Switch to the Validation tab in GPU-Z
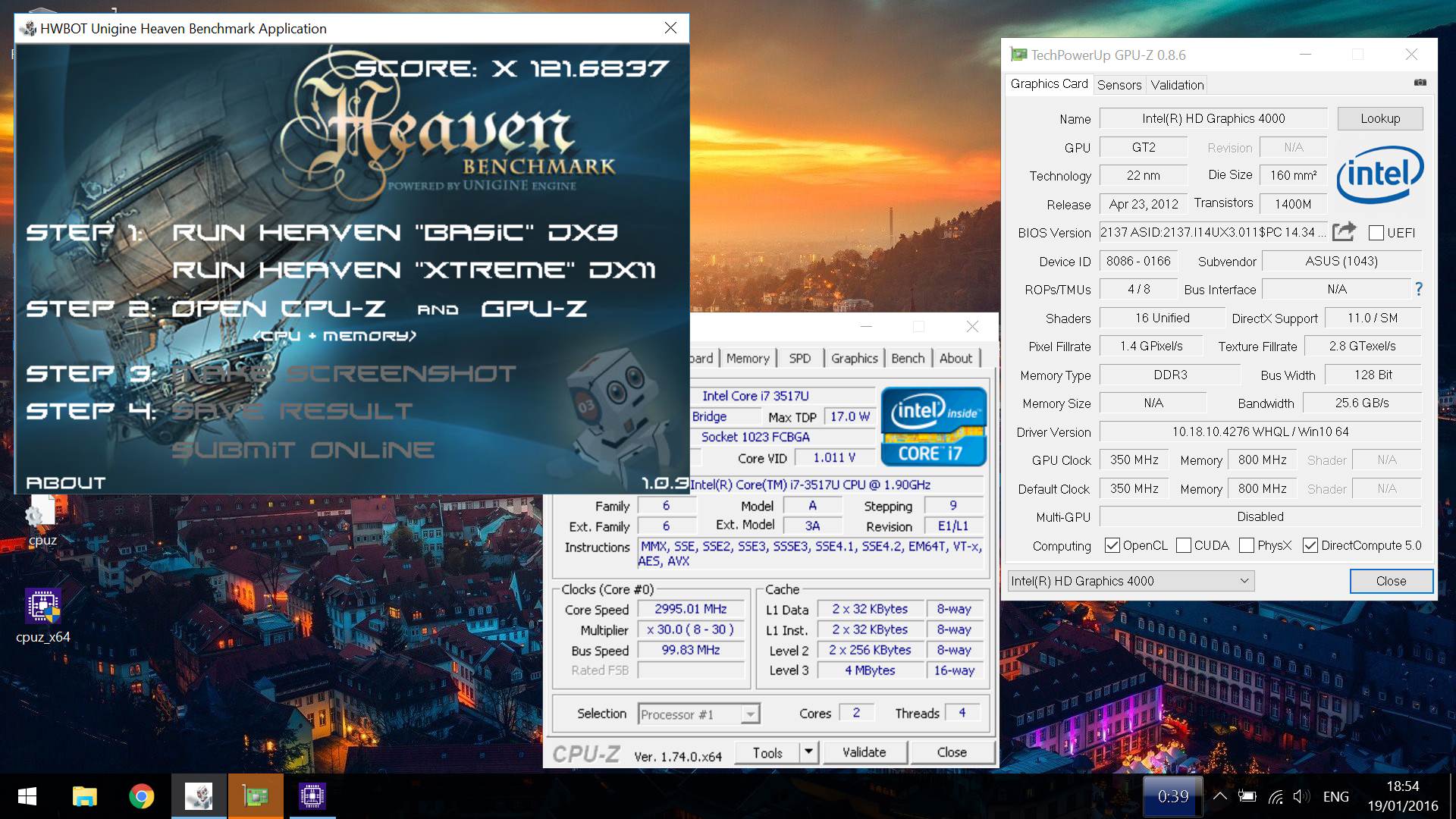Image resolution: width=1456 pixels, height=819 pixels. [x=1177, y=85]
